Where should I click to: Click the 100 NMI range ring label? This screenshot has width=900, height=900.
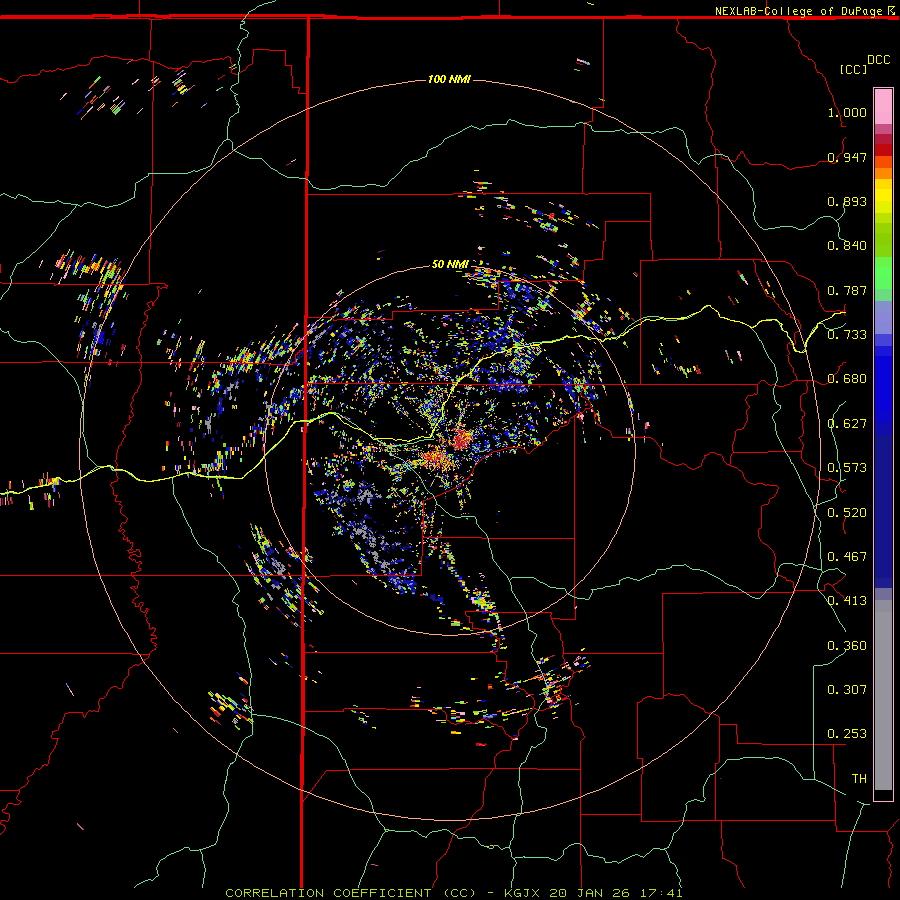[x=449, y=79]
